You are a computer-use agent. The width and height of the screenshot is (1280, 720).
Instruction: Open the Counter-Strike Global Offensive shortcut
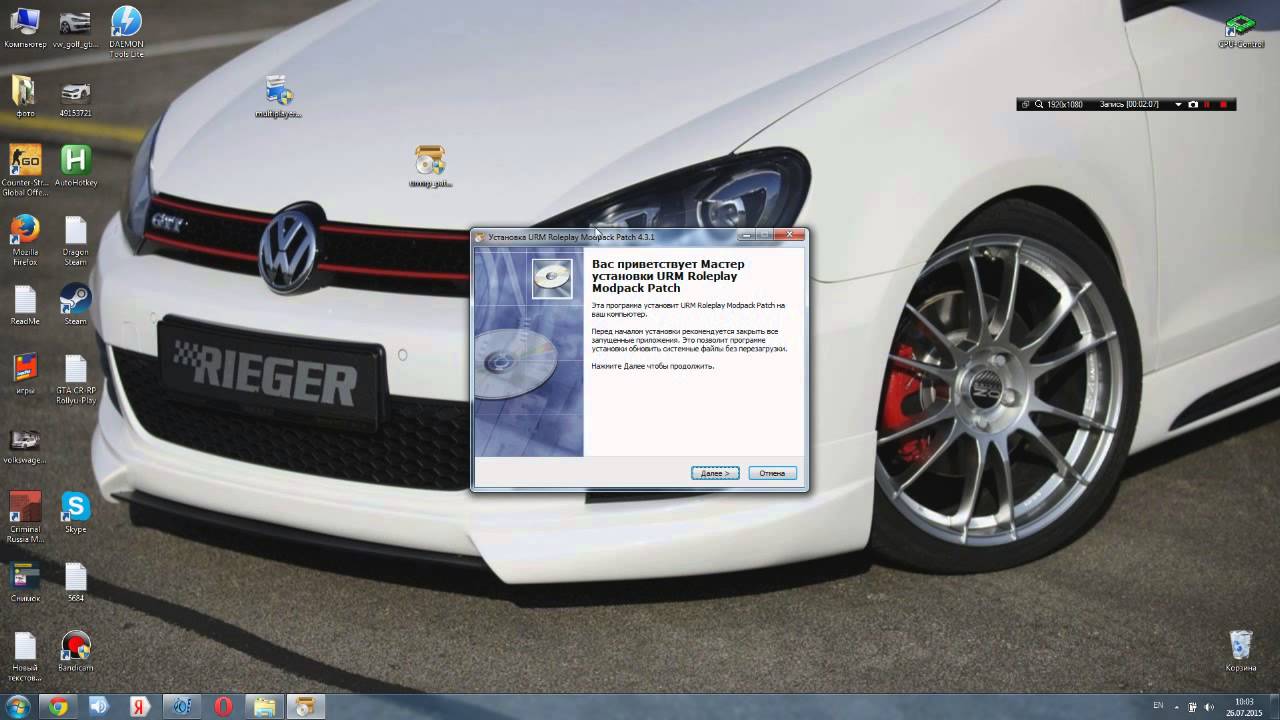tap(25, 170)
